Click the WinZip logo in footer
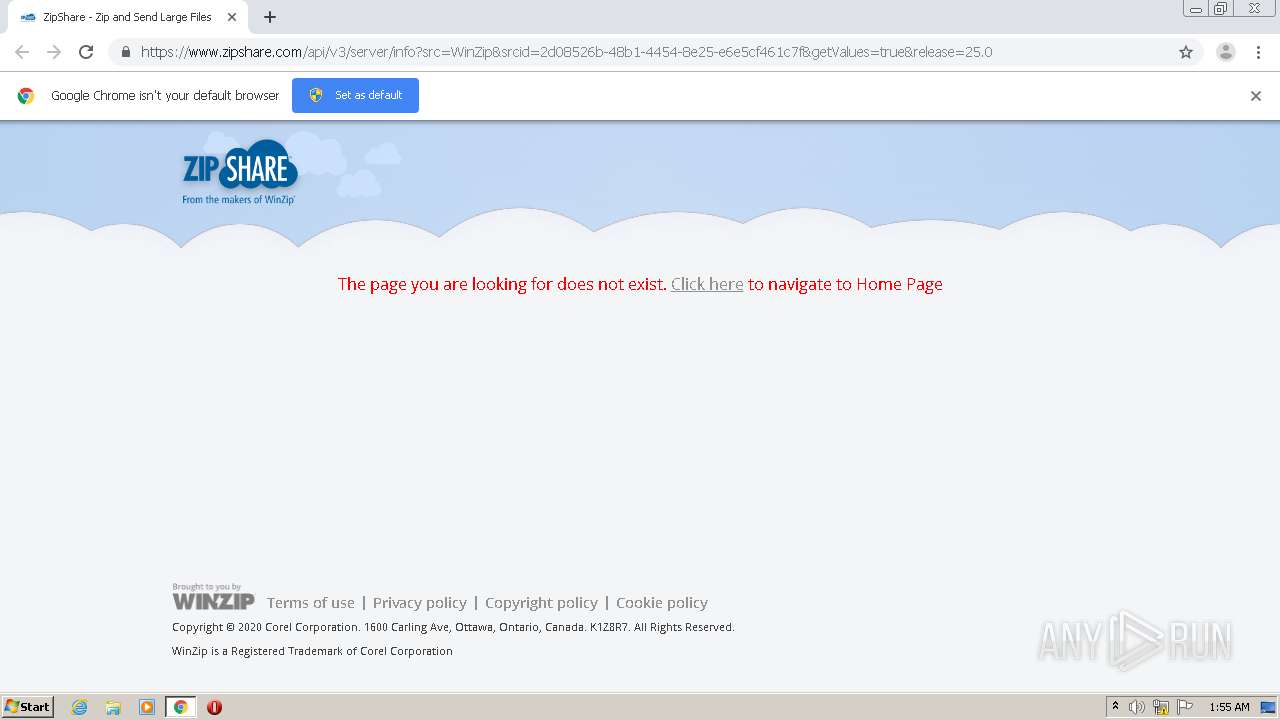Viewport: 1280px width, 720px height. (213, 597)
